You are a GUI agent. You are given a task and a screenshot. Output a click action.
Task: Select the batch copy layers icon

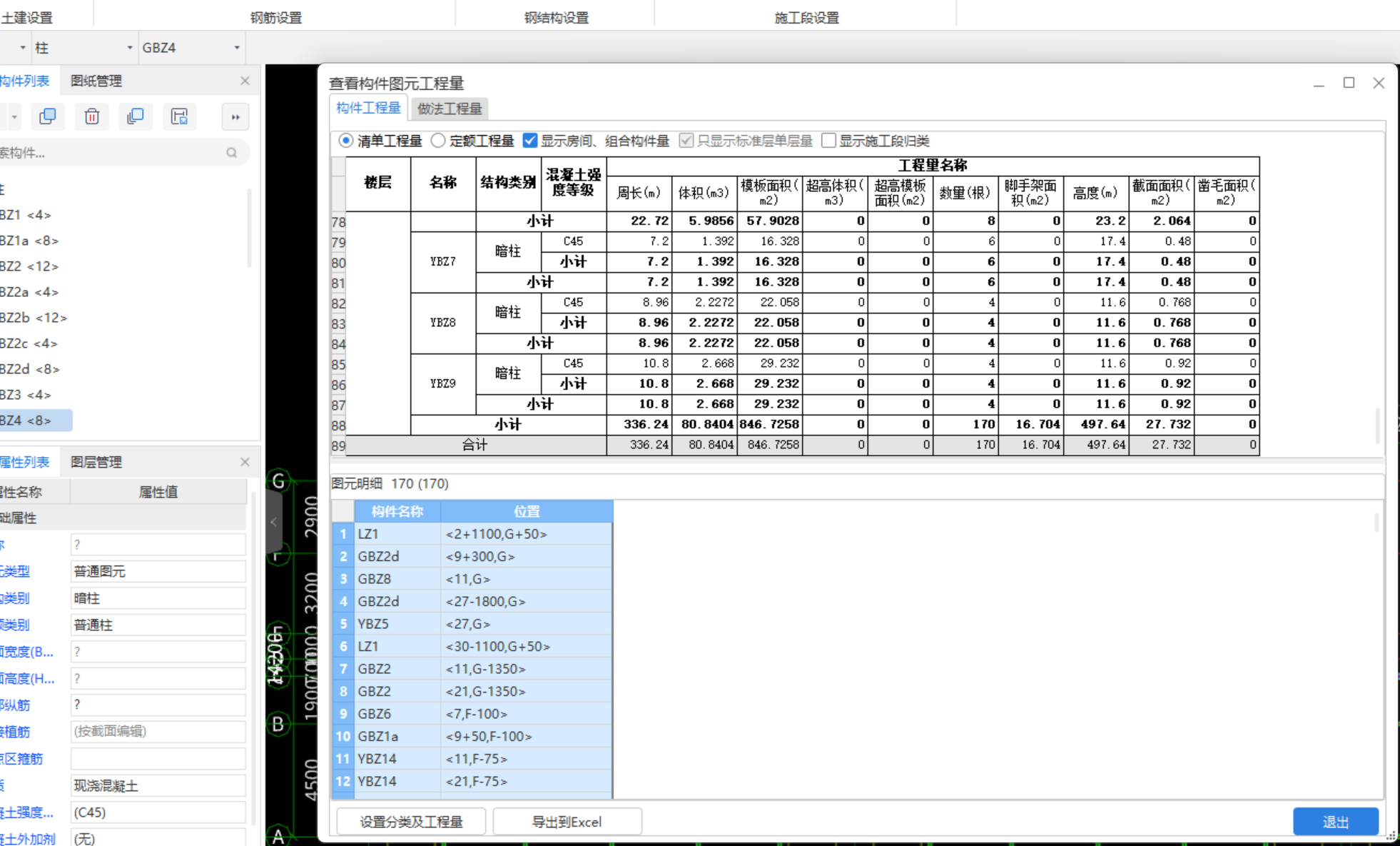(x=136, y=116)
